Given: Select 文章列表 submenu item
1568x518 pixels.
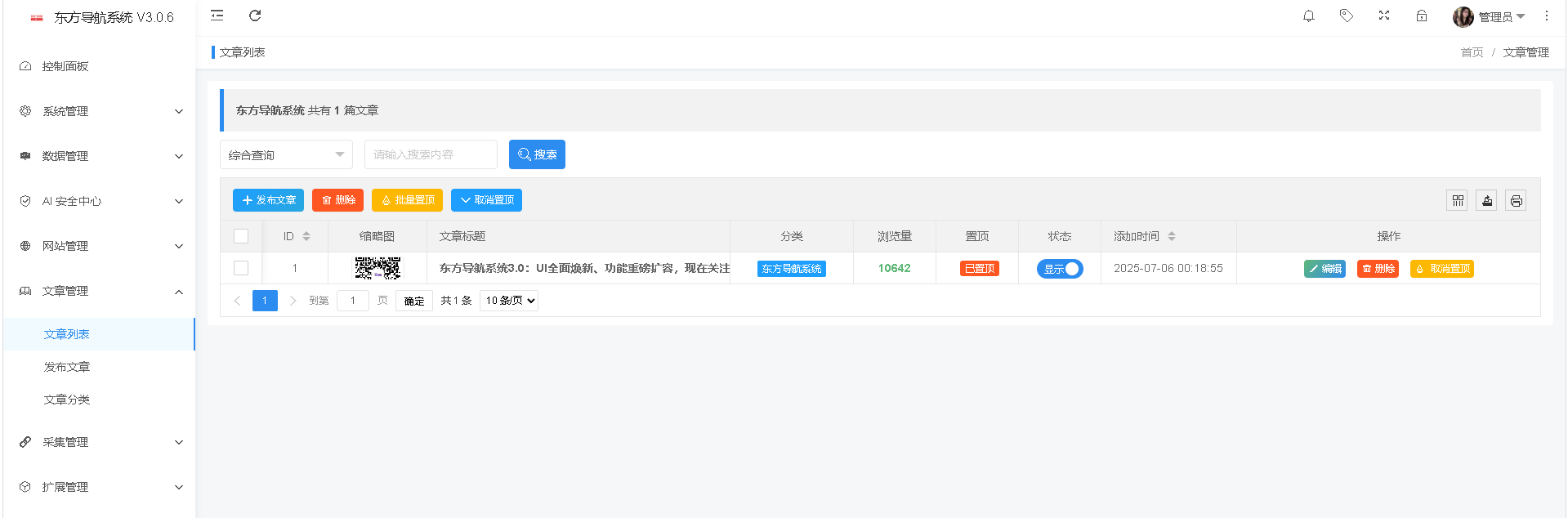Looking at the screenshot, I should (99, 334).
